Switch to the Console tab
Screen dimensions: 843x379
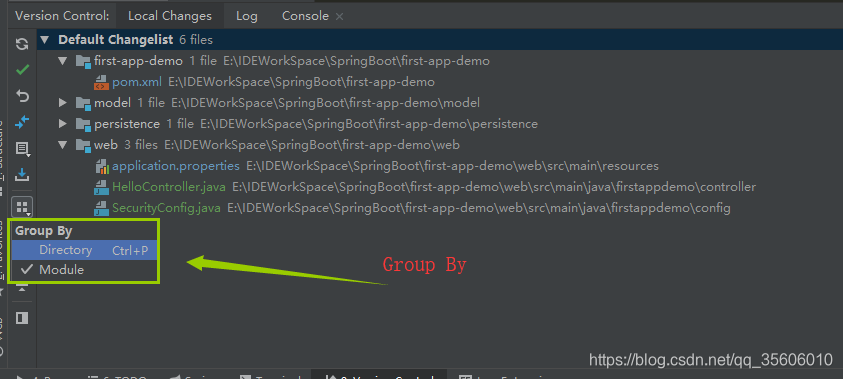tap(305, 16)
